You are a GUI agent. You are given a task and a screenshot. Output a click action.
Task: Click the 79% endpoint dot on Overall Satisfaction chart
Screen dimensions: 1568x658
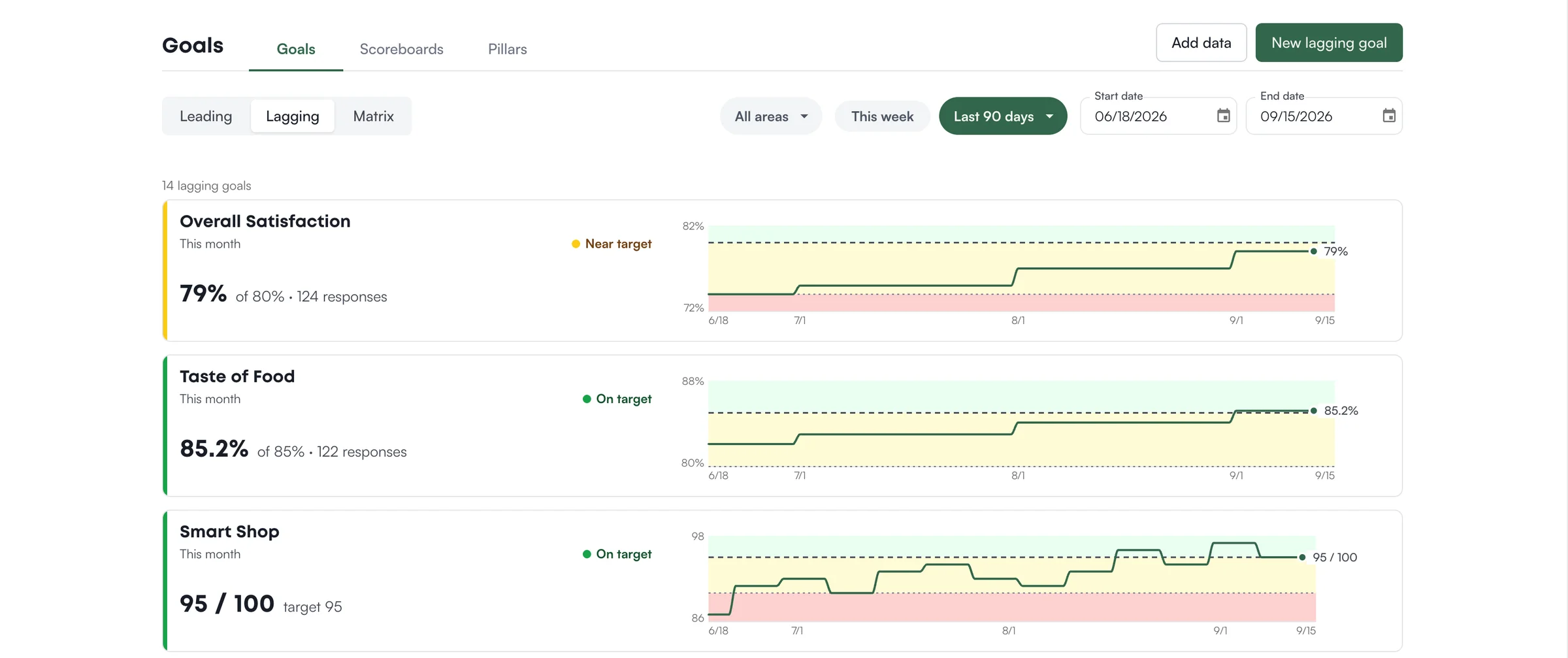coord(1313,251)
